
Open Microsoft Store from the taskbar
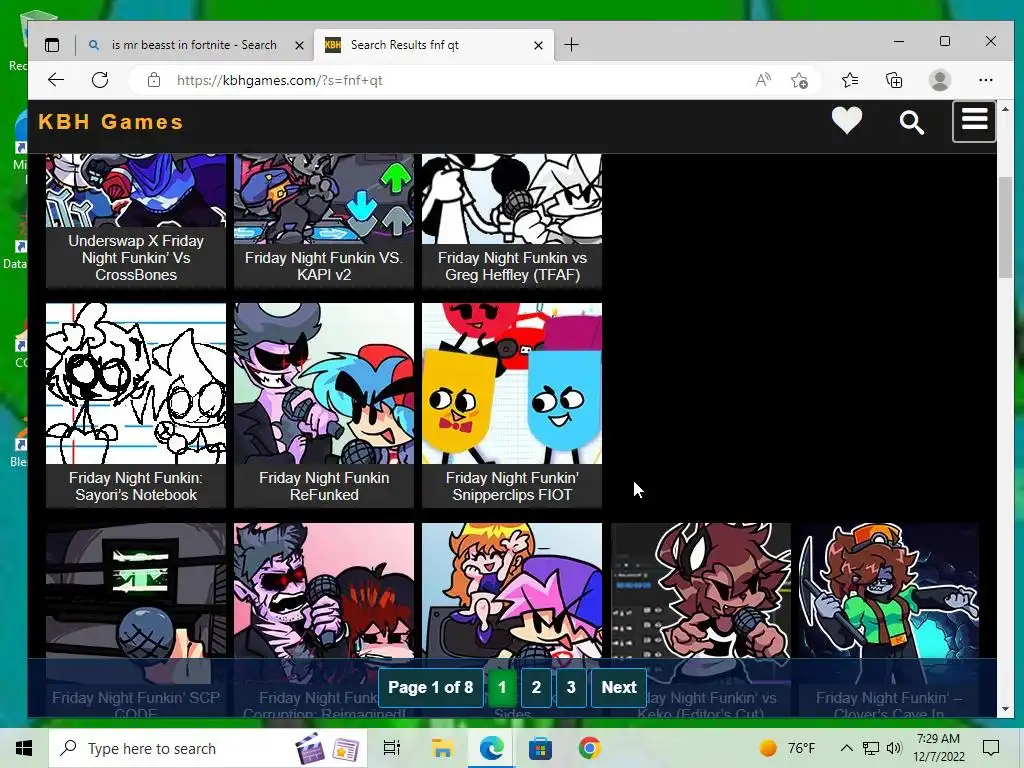click(x=540, y=748)
